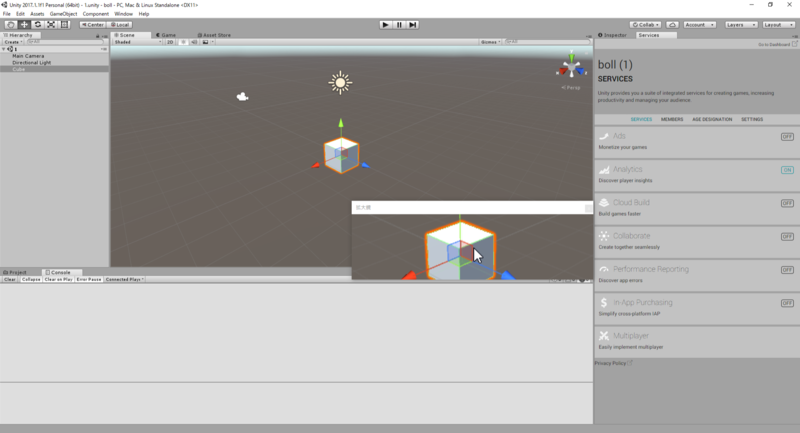800x433 pixels.
Task: Toggle the Hierarchy panel lock icon
Action: tap(97, 36)
